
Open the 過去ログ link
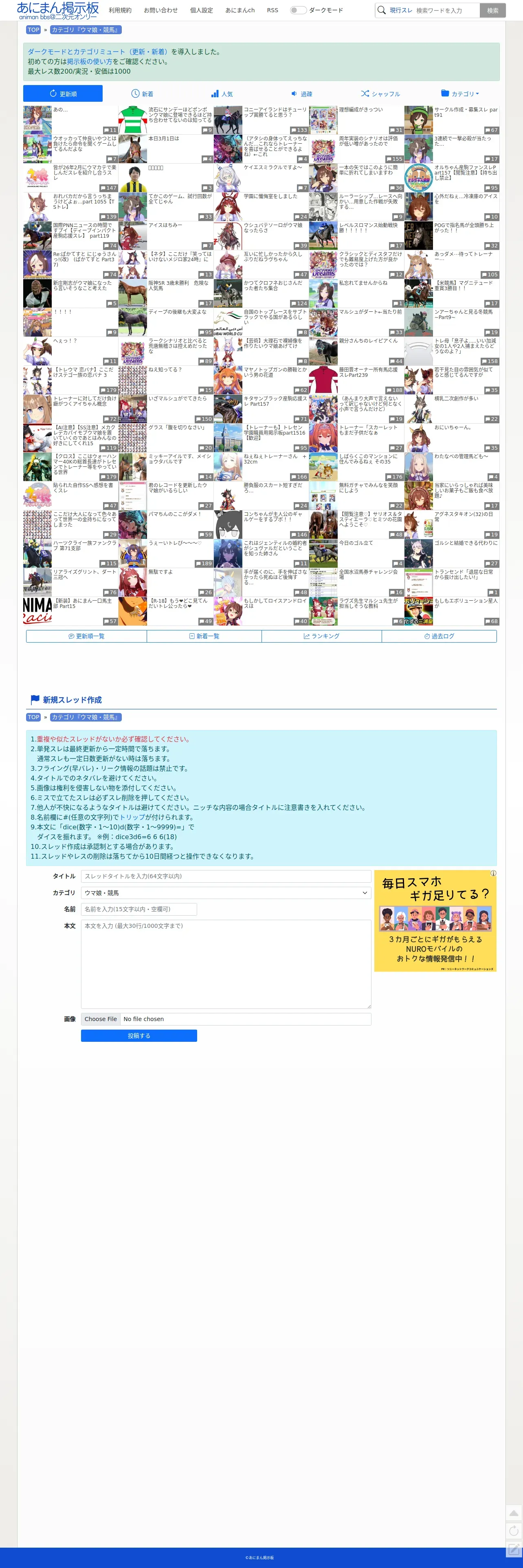click(439, 636)
